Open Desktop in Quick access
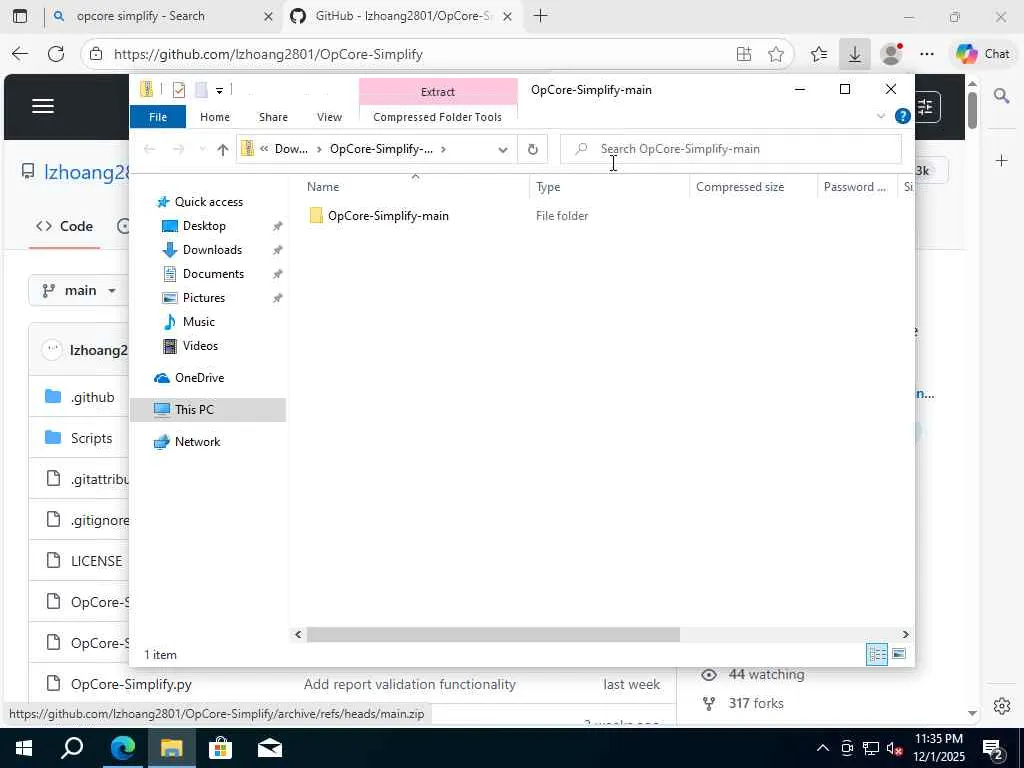The width and height of the screenshot is (1024, 768). [x=204, y=226]
